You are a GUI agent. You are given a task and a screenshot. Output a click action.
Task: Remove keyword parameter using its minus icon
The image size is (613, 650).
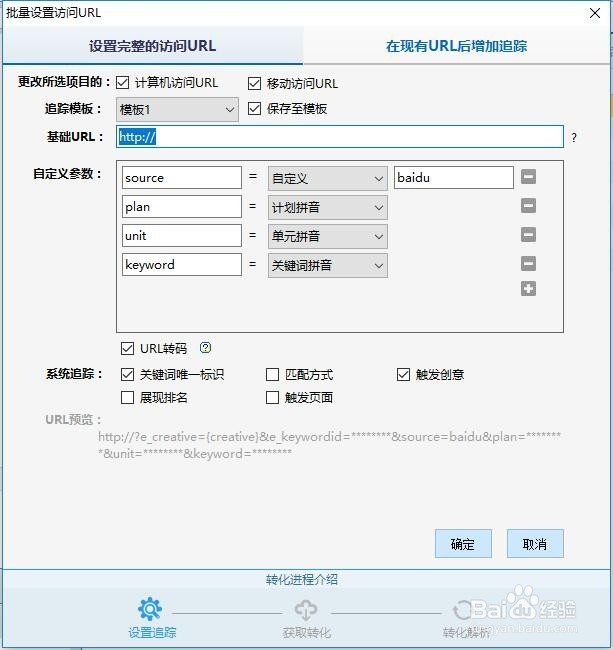click(529, 265)
